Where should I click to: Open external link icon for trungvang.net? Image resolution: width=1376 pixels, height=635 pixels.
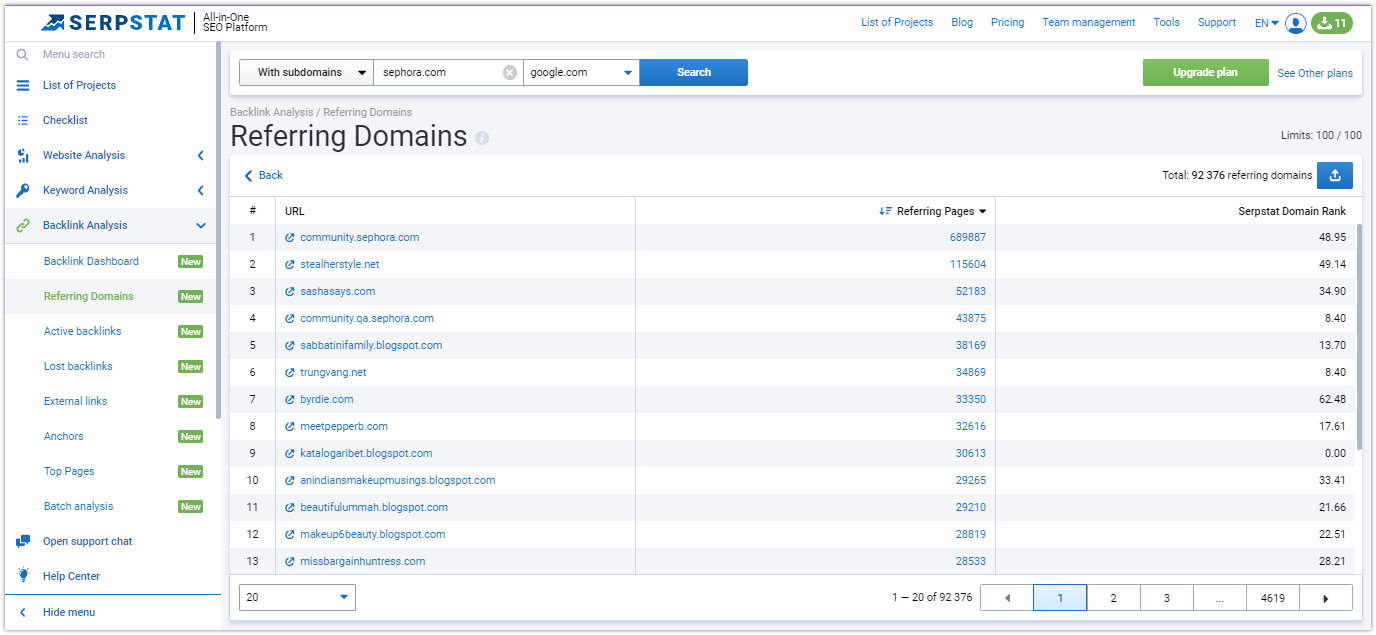point(290,373)
